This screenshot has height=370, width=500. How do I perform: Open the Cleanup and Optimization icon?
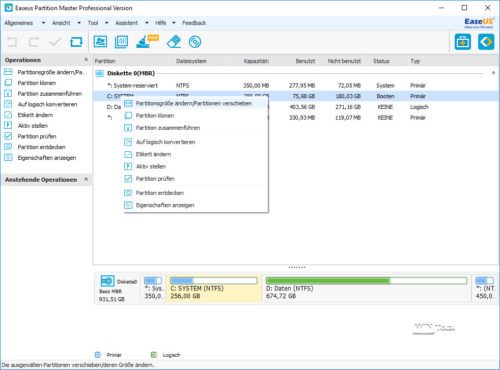[147, 41]
